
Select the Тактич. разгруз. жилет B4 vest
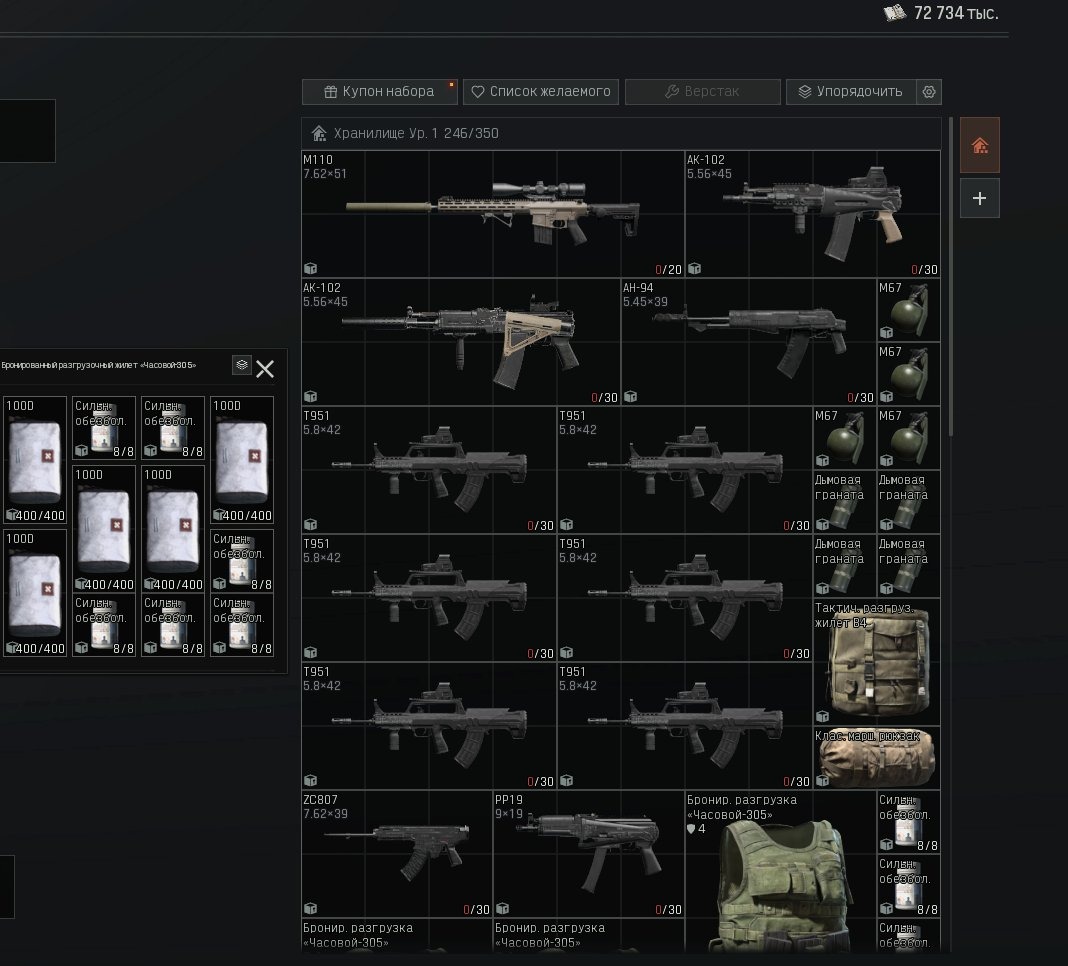click(877, 661)
